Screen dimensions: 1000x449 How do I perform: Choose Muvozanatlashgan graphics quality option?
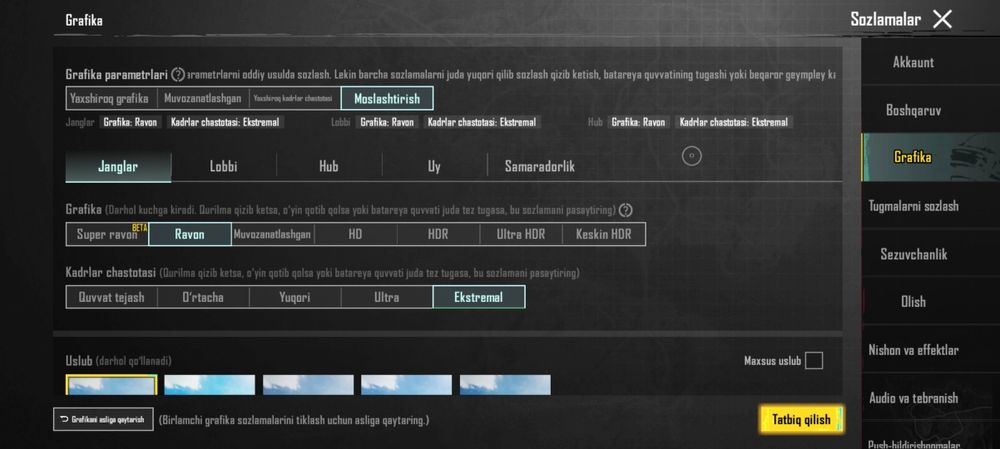[x=272, y=234]
